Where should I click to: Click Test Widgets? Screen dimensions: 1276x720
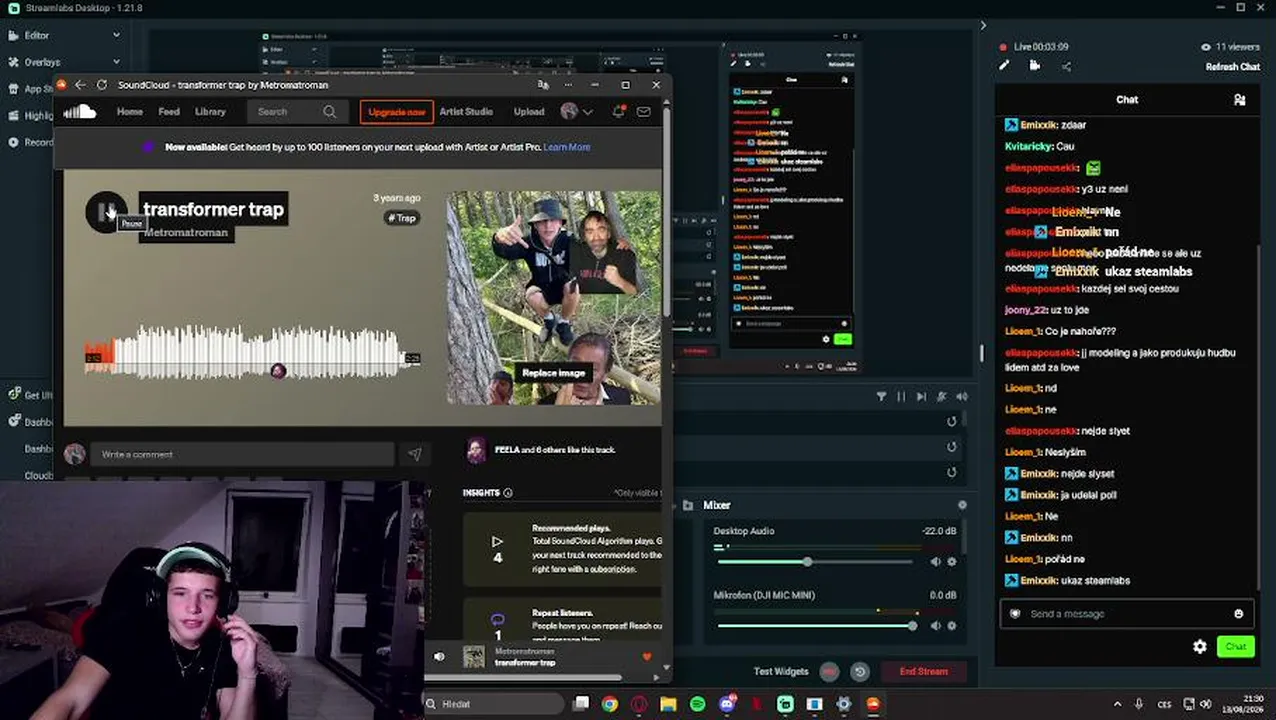pyautogui.click(x=781, y=671)
